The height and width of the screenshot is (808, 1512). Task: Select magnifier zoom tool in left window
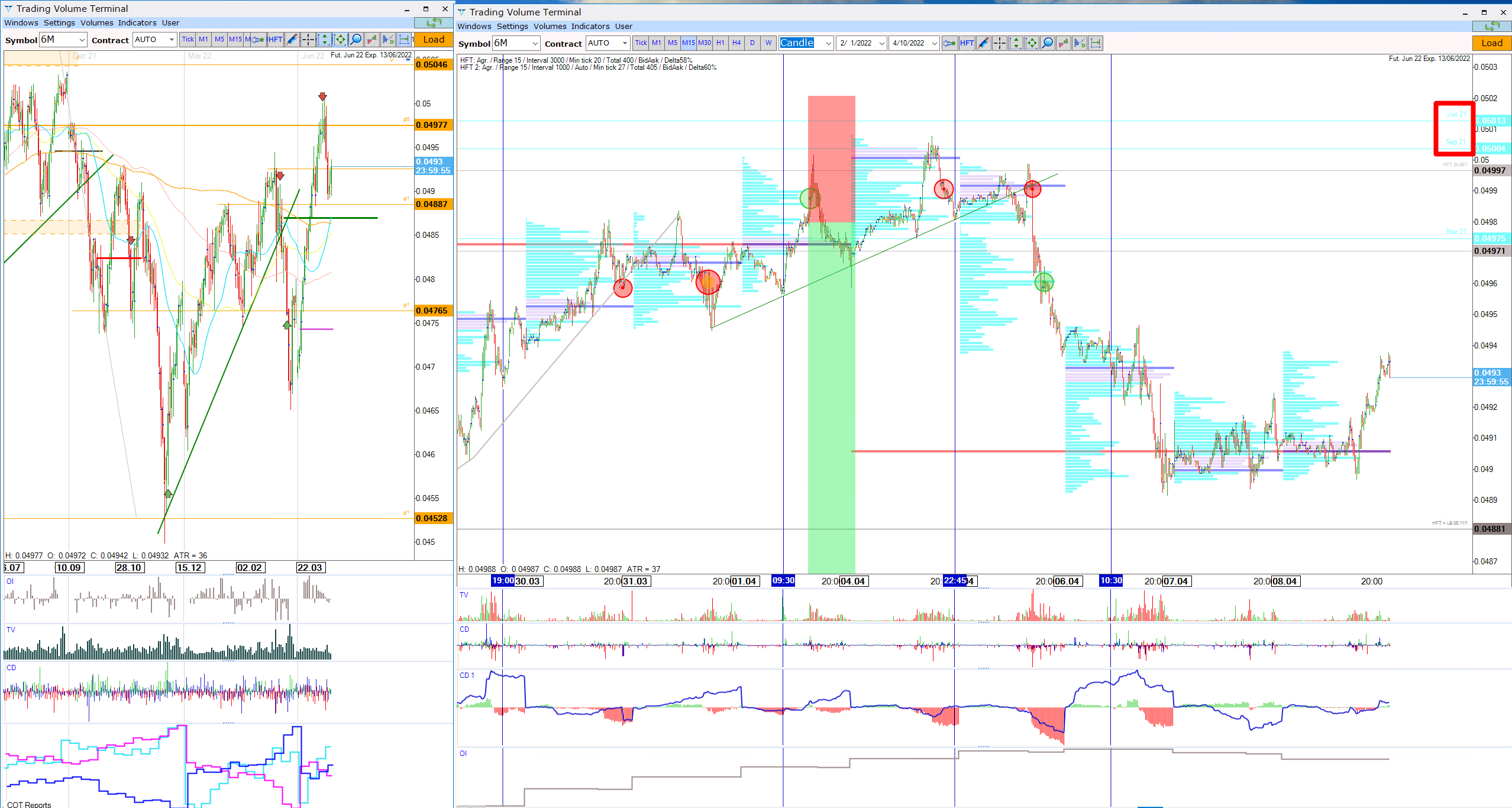click(x=356, y=40)
